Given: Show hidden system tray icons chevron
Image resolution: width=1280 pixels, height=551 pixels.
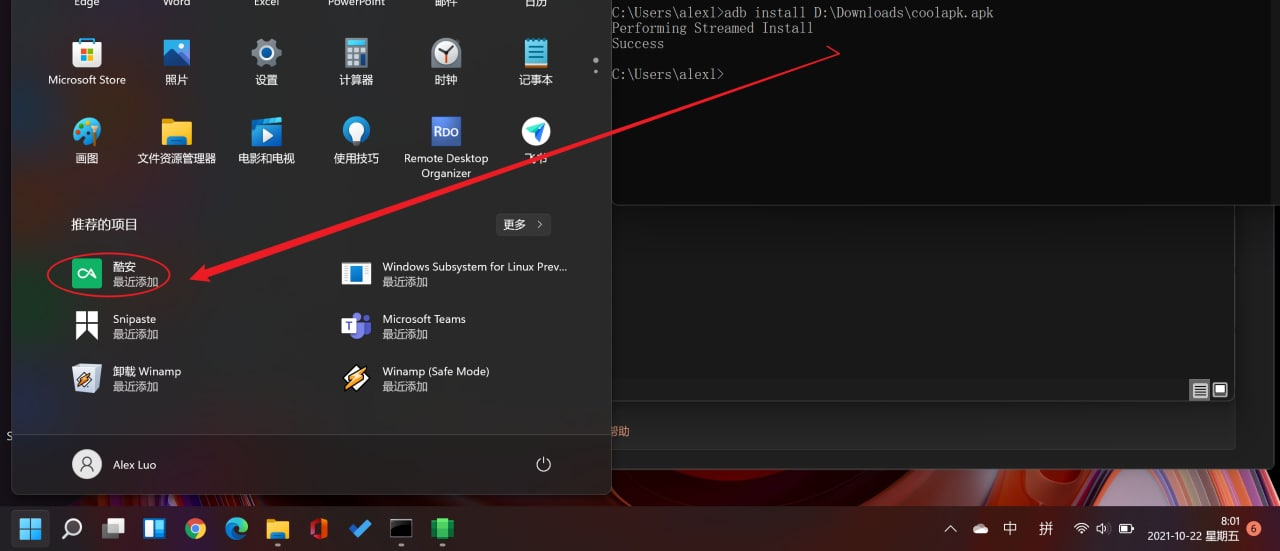Looking at the screenshot, I should pos(950,528).
